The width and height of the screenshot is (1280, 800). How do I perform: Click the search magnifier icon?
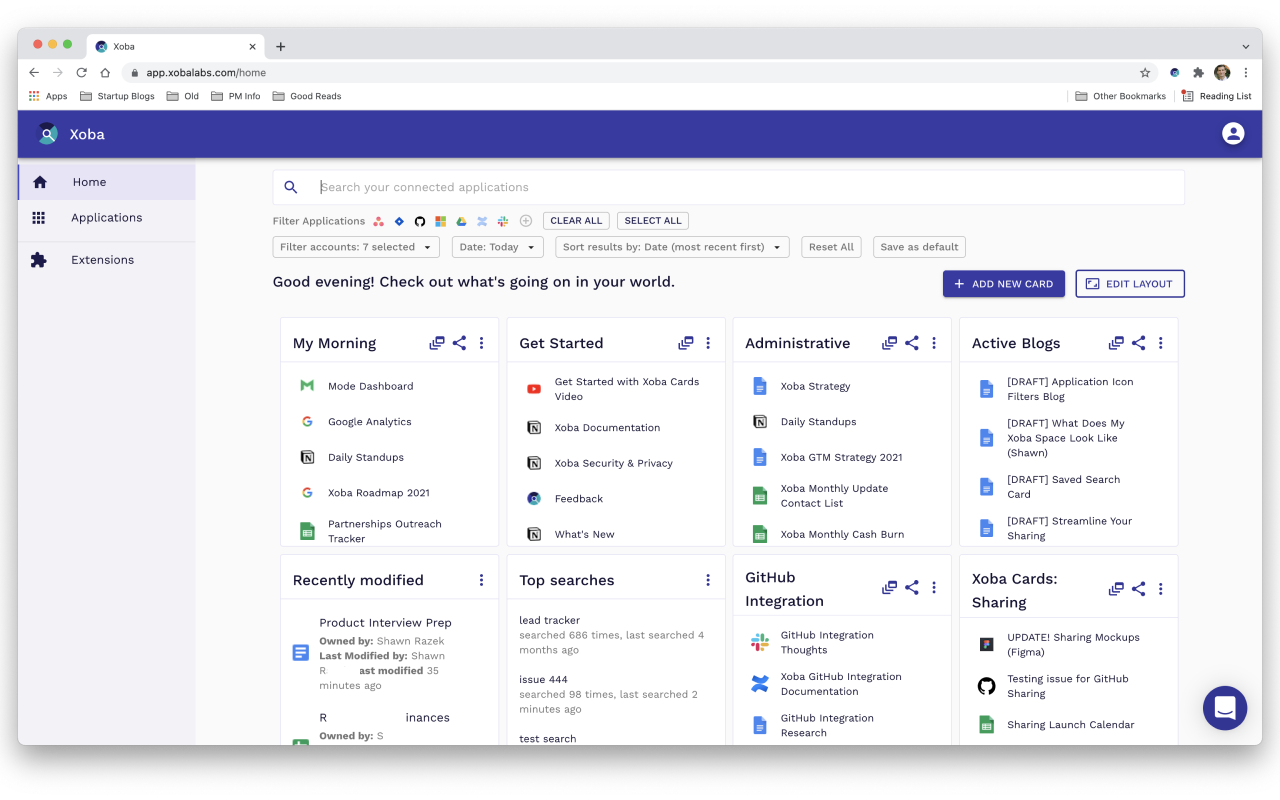pos(291,187)
